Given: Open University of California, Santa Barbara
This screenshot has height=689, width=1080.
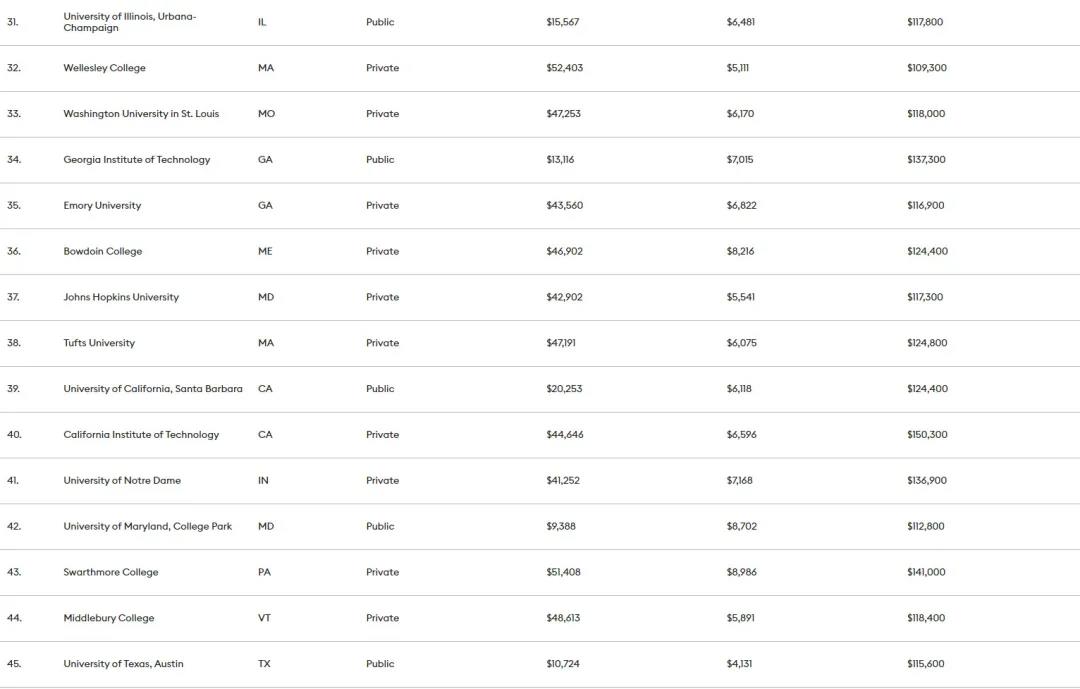Looking at the screenshot, I should tap(153, 389).
